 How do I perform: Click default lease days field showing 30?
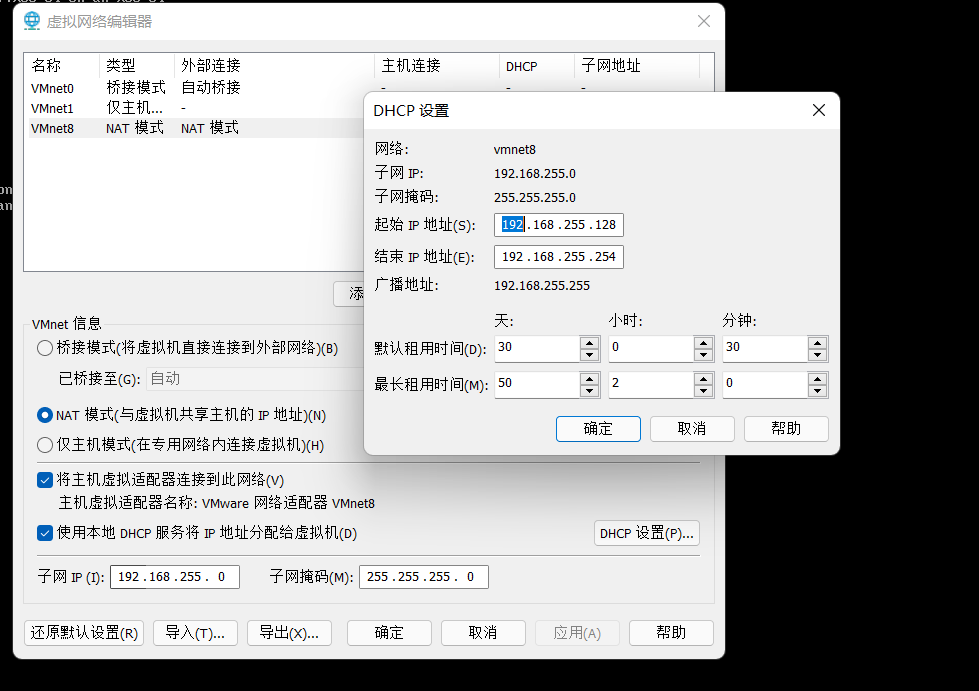[x=538, y=348]
